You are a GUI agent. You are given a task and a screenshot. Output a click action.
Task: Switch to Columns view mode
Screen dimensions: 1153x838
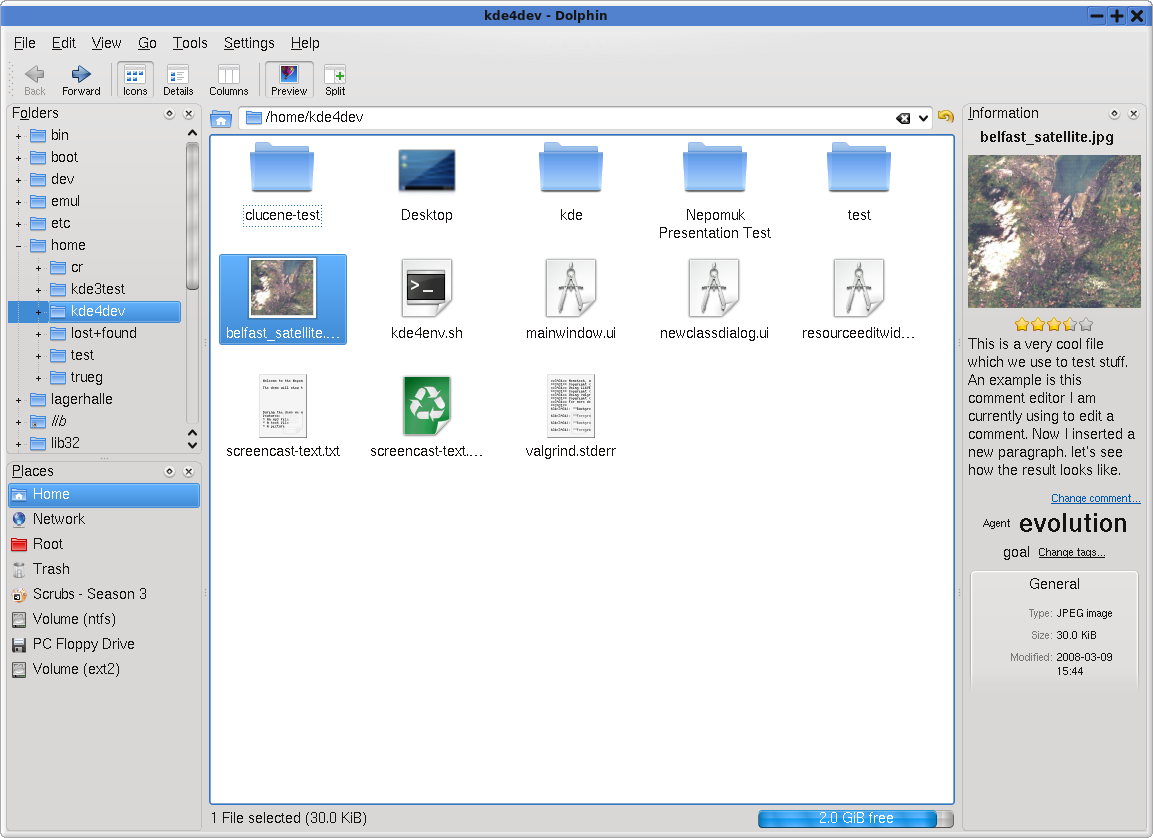[228, 75]
